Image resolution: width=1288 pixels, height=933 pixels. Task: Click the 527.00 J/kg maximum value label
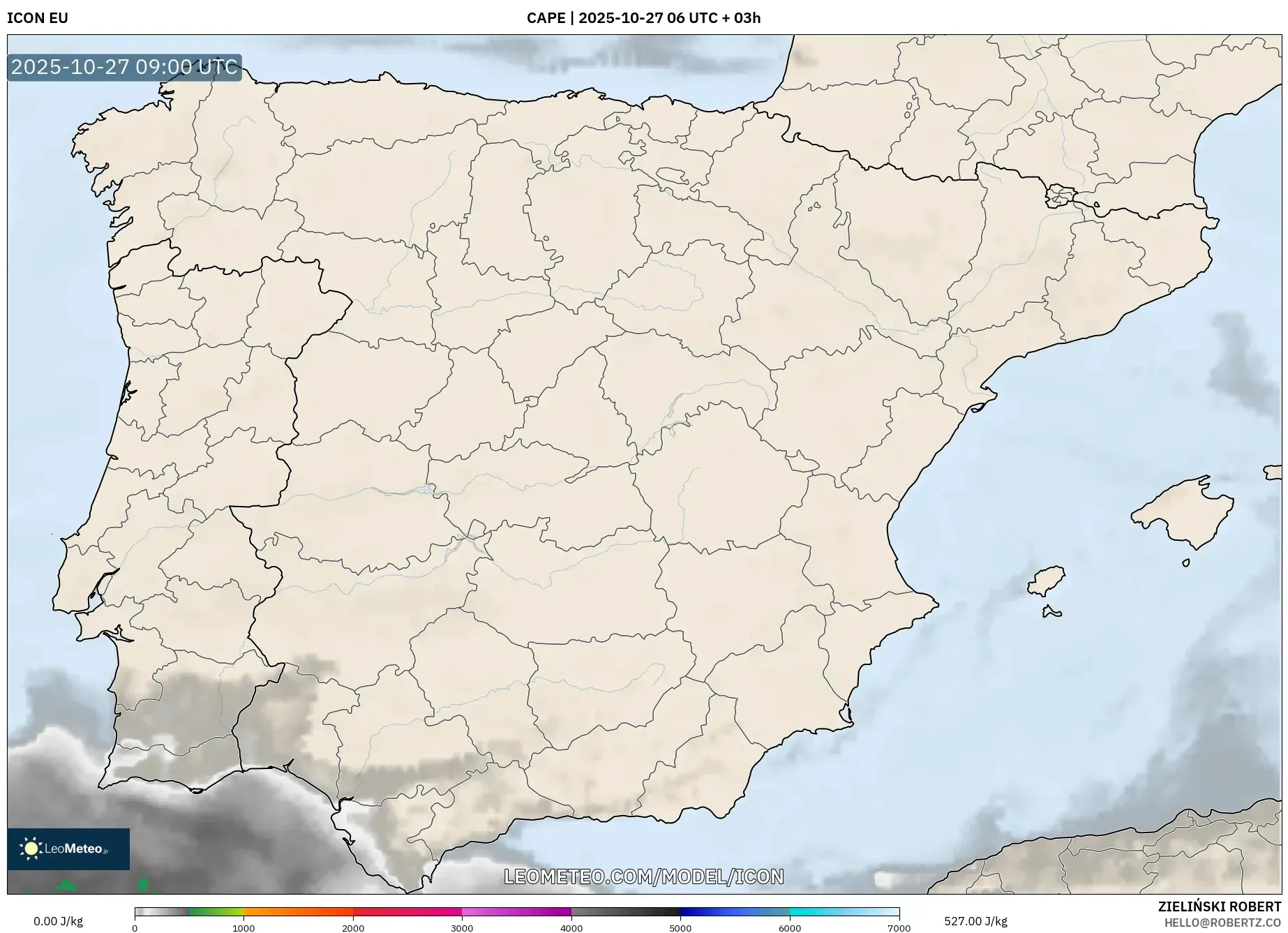pos(975,921)
